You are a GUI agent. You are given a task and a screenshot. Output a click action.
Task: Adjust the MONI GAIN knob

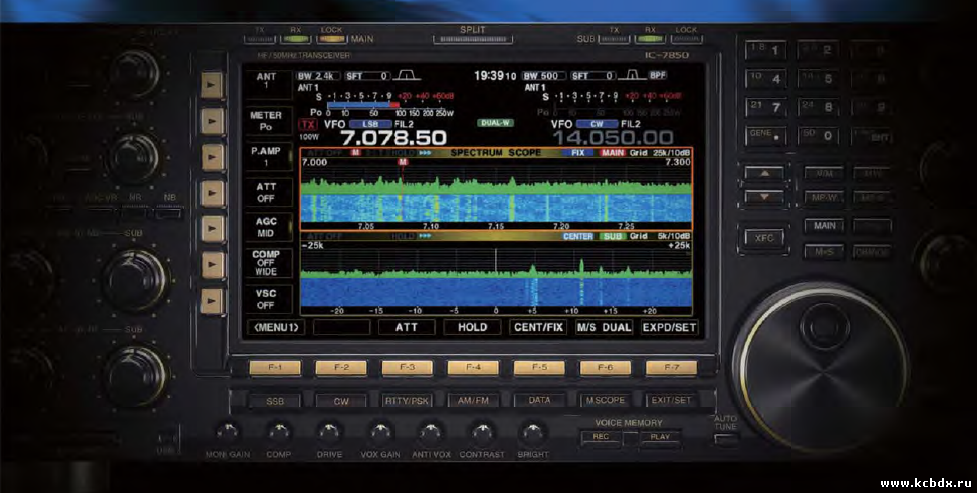228,431
